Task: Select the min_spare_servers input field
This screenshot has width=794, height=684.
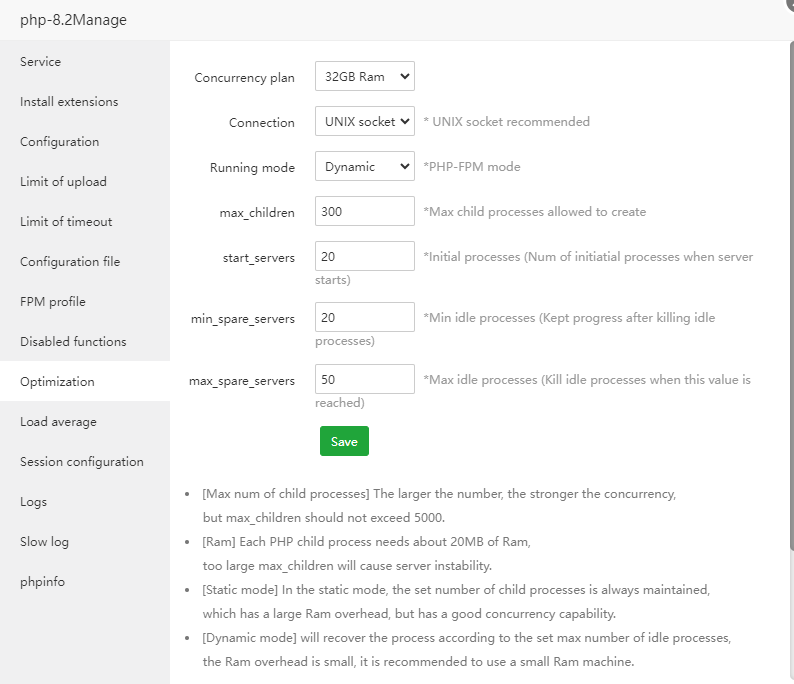Action: 364,317
